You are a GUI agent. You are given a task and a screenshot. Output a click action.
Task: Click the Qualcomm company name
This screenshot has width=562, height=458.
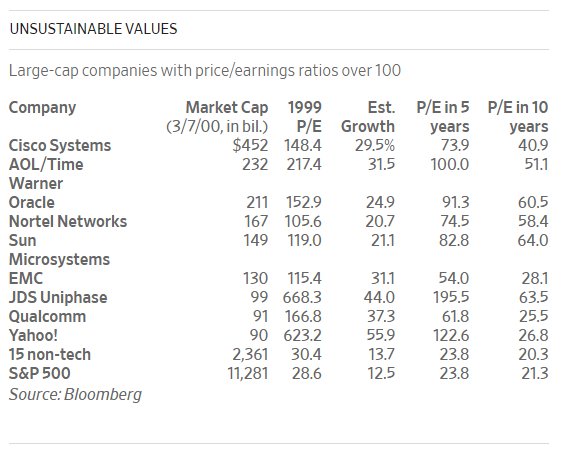(x=47, y=316)
